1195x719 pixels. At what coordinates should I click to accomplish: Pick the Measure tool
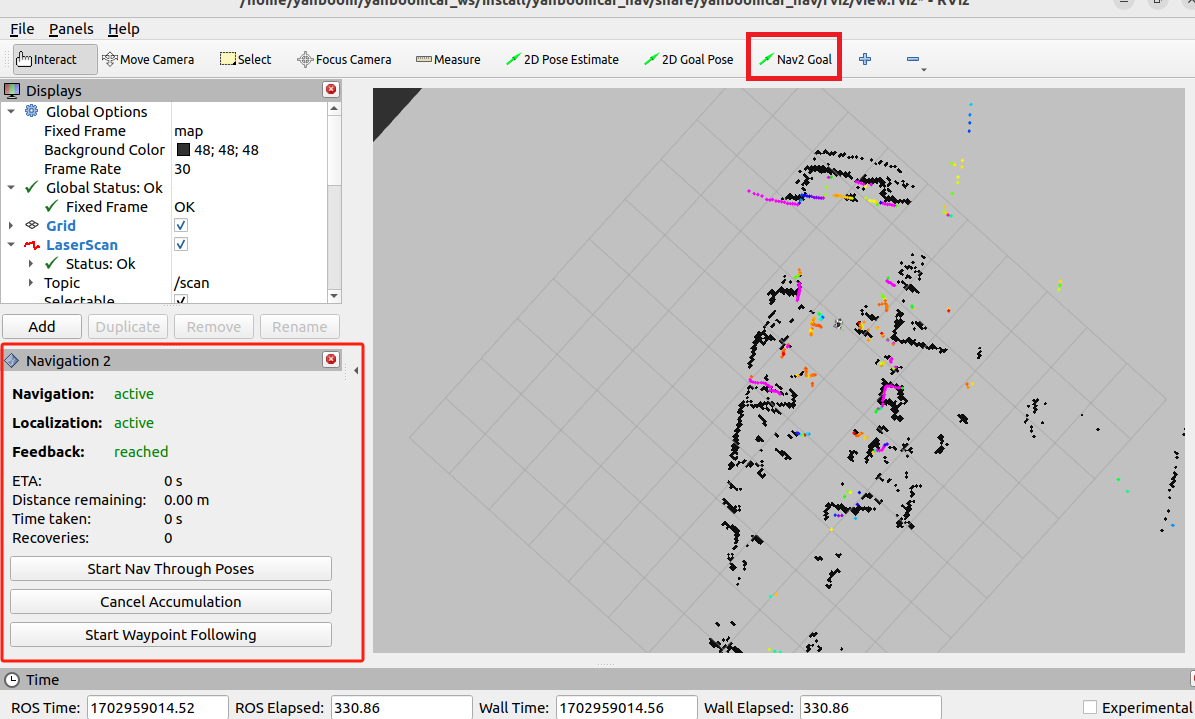(x=448, y=59)
